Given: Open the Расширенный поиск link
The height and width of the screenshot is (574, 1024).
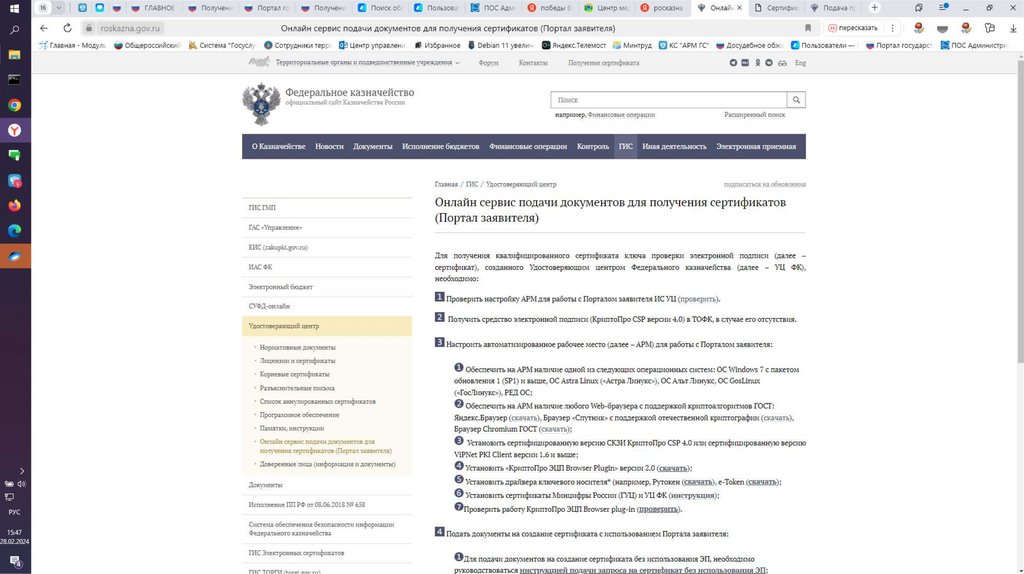Looking at the screenshot, I should tap(754, 115).
